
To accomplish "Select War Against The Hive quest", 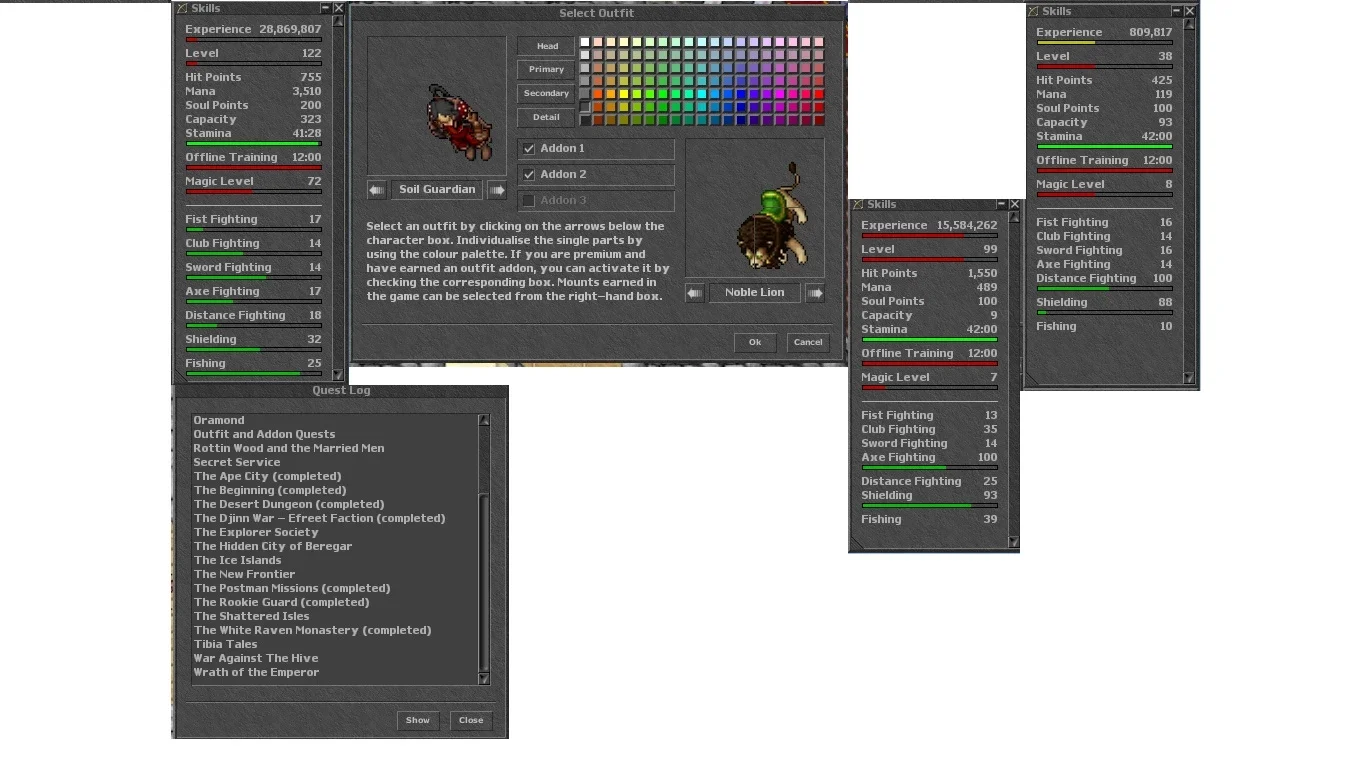I will click(256, 658).
